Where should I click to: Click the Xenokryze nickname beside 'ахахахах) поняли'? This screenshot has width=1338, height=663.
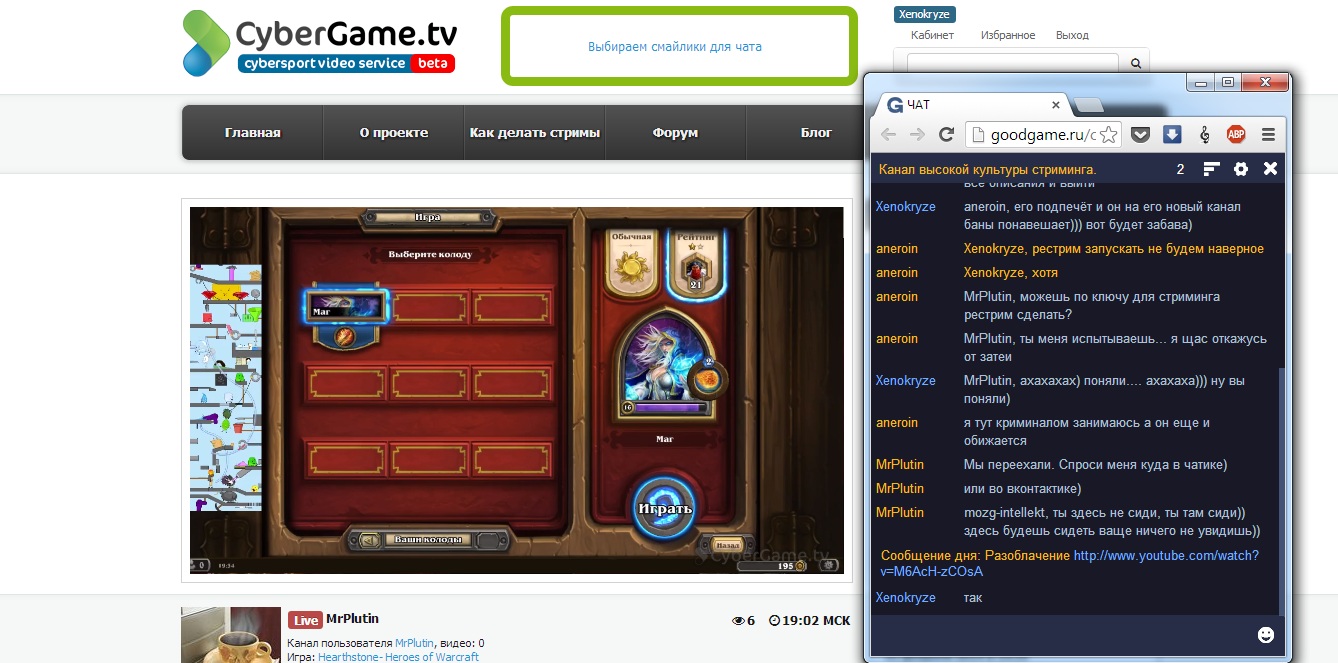pyautogui.click(x=905, y=380)
